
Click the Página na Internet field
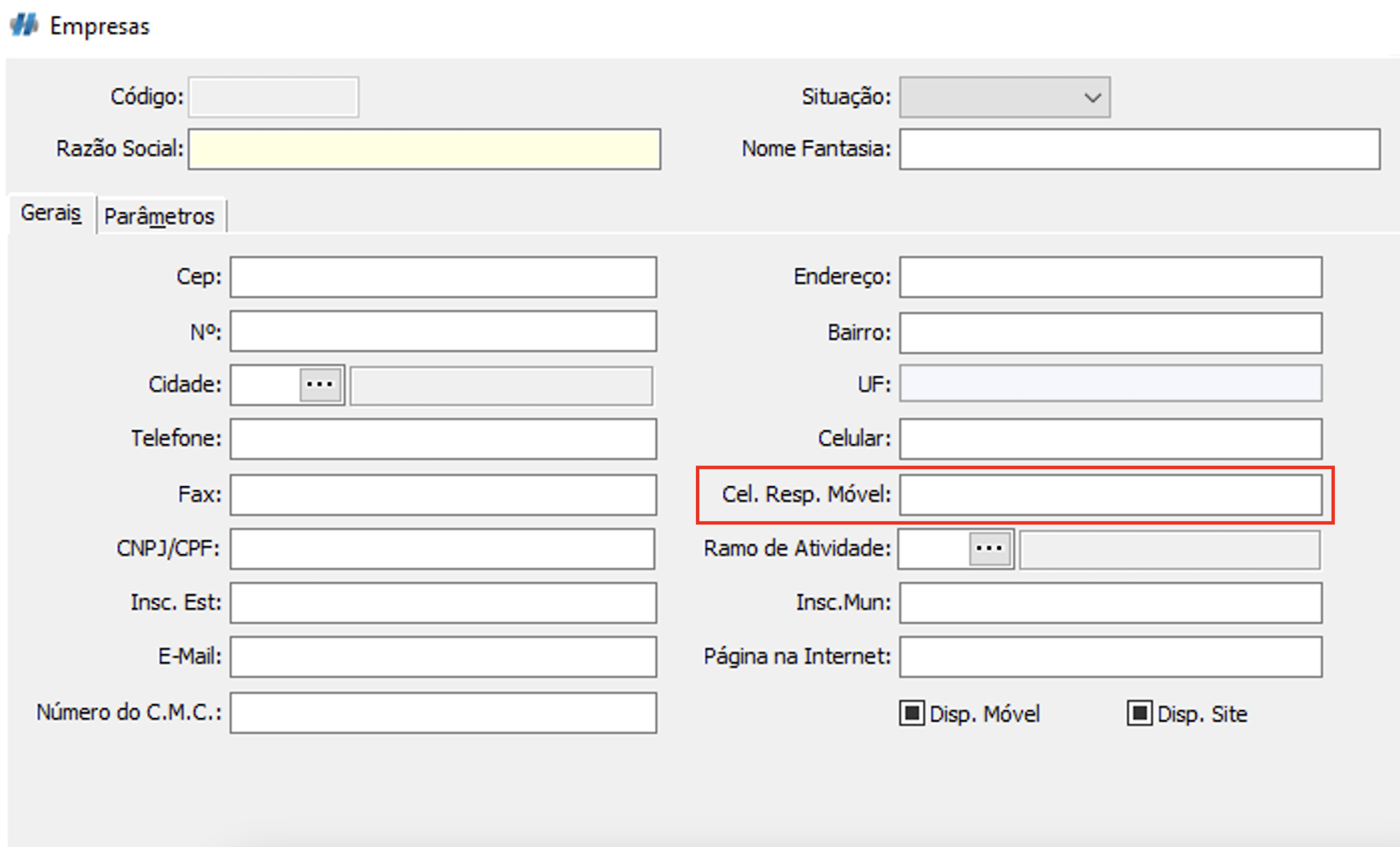pyautogui.click(x=1110, y=657)
